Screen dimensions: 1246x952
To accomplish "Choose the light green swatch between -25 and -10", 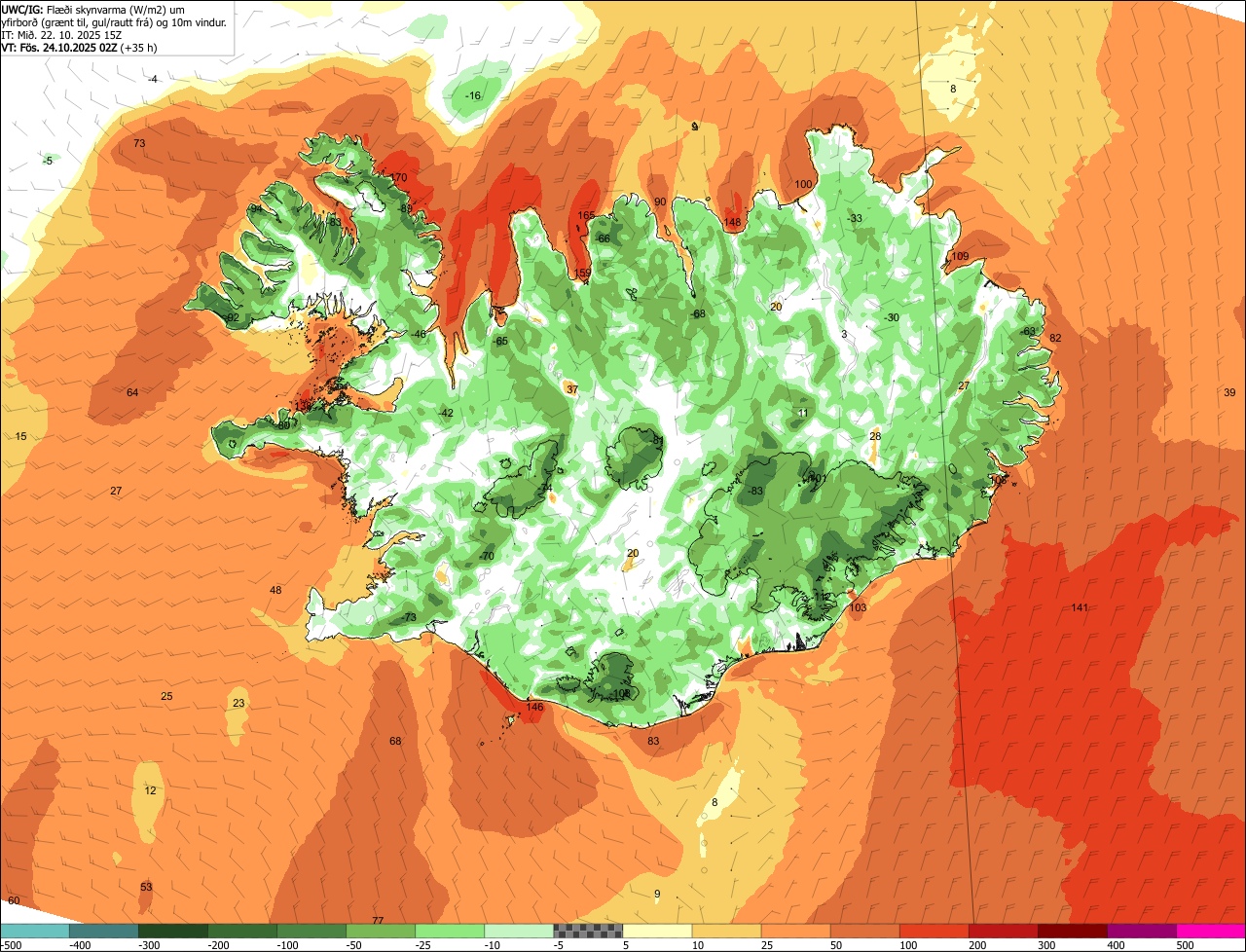I will (x=450, y=931).
